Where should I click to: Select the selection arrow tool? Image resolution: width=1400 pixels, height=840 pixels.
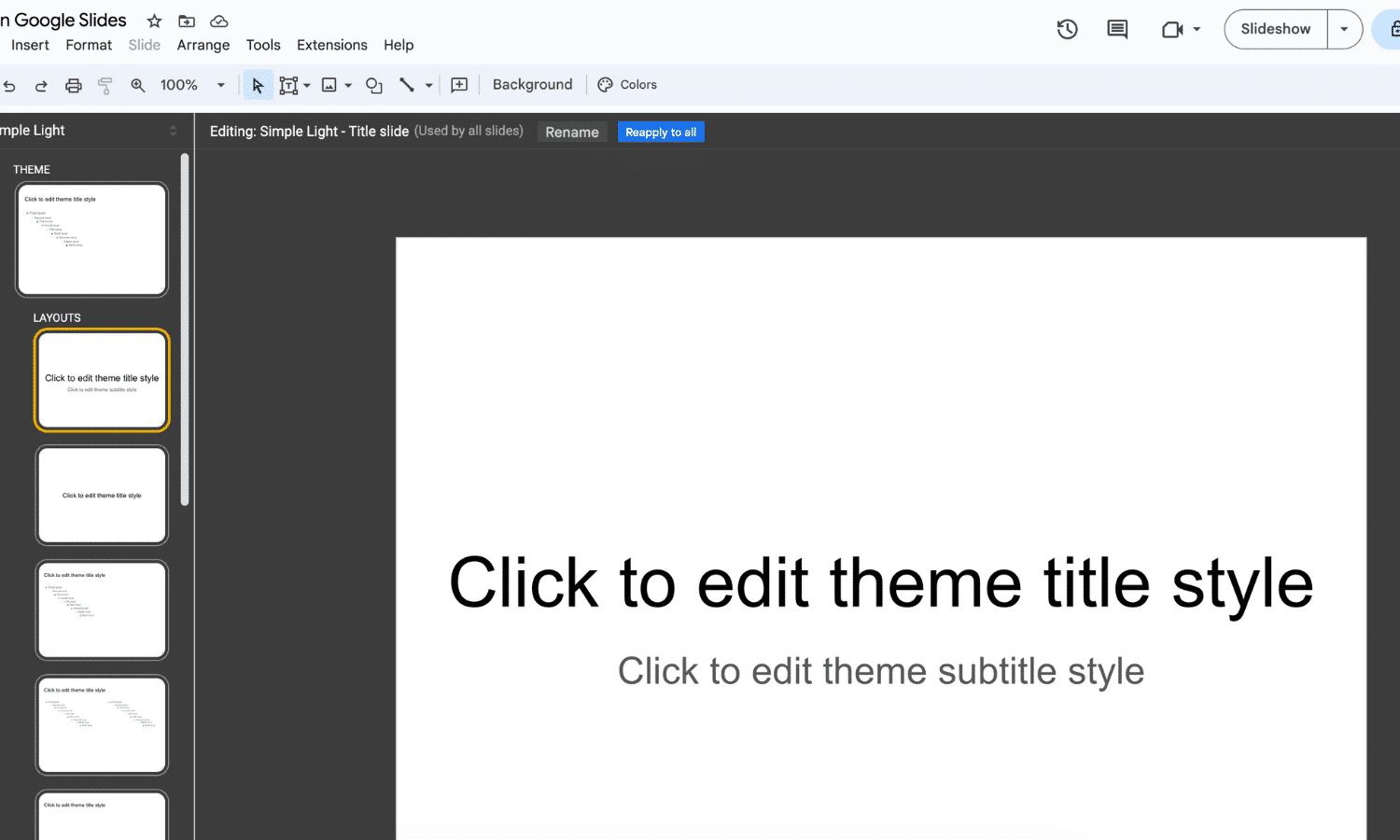coord(258,84)
